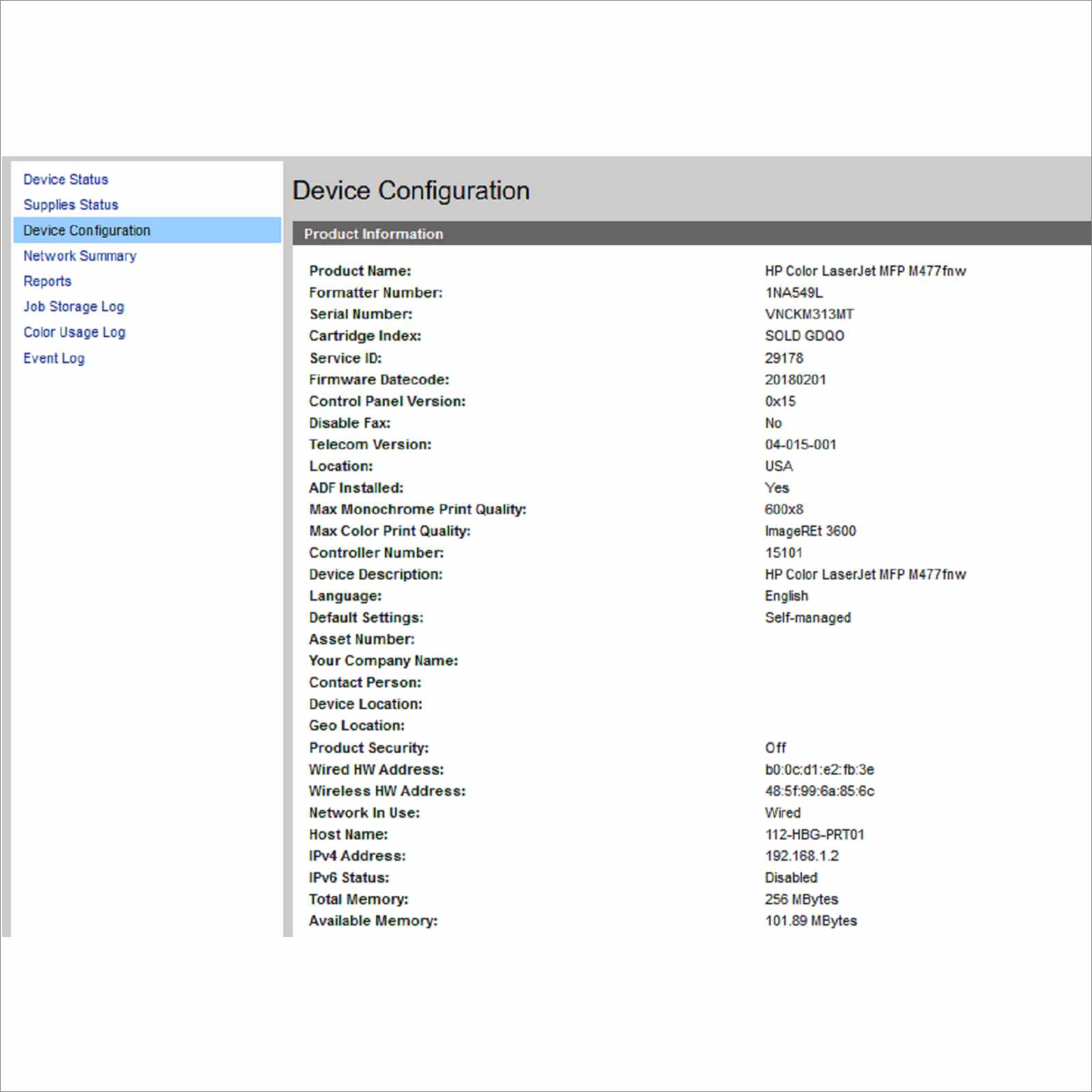
Task: Select the firmware datecode 20180201
Action: (x=796, y=379)
